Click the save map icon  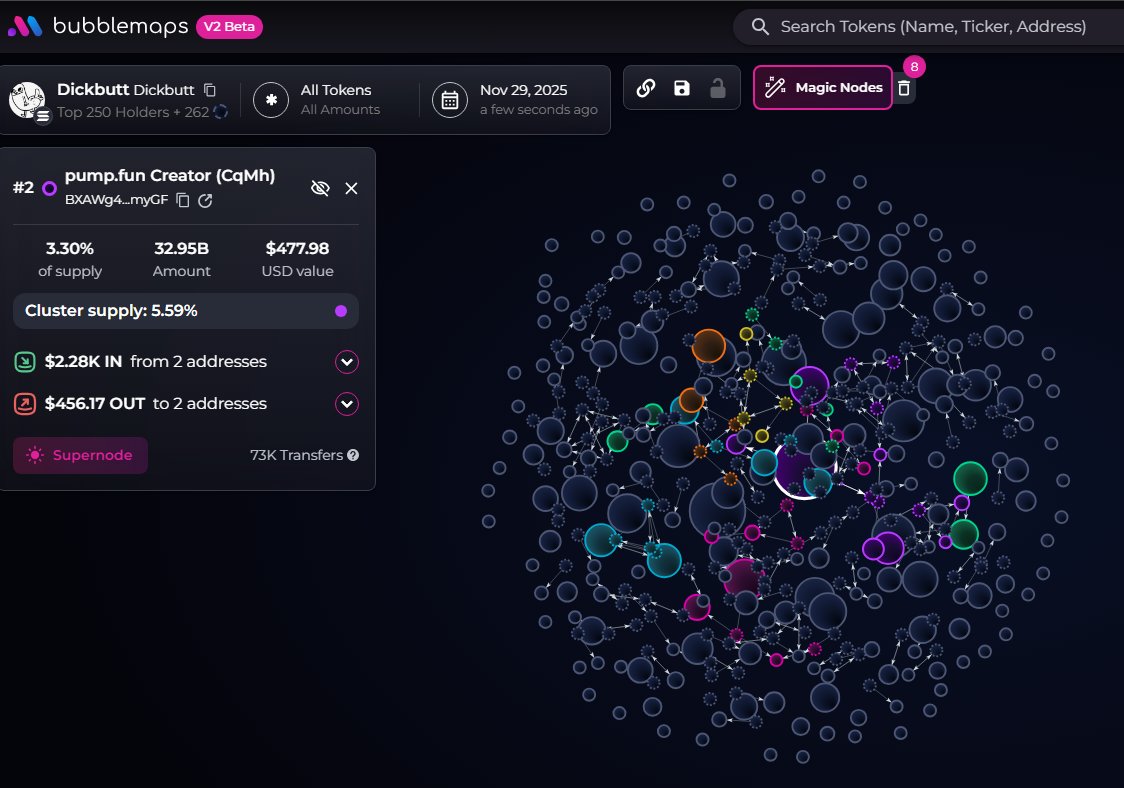[x=682, y=87]
